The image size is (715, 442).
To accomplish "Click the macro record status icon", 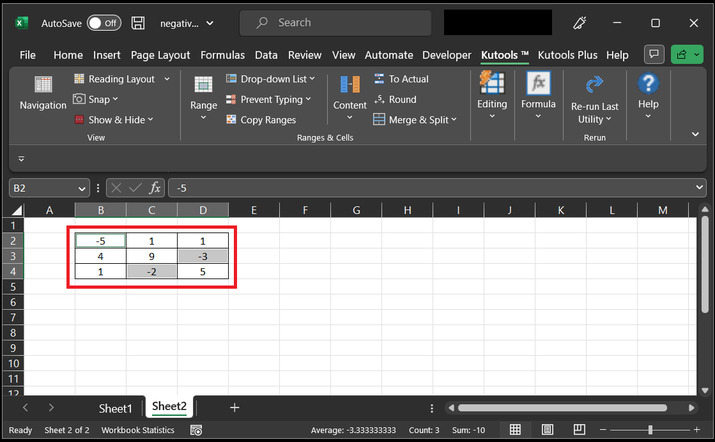I will pos(196,430).
